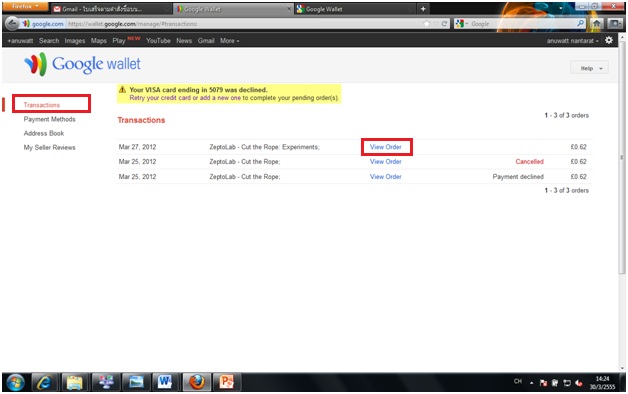
Task: Switch to the Gmail tab
Action: point(111,9)
